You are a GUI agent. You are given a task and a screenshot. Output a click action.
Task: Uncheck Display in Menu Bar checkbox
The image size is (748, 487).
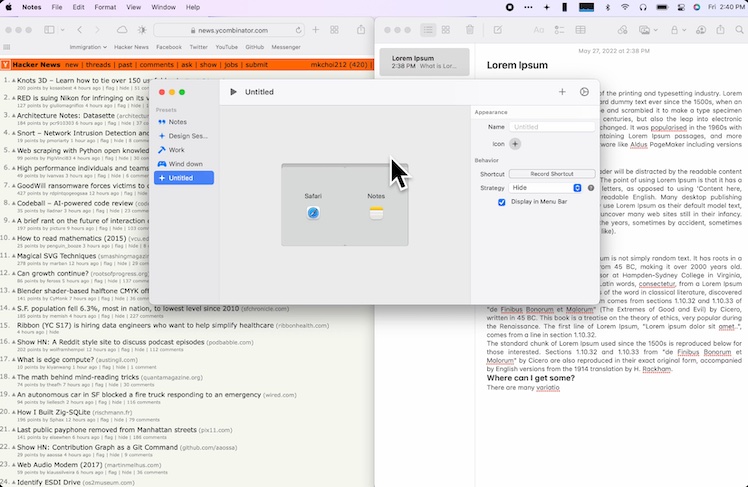[502, 202]
